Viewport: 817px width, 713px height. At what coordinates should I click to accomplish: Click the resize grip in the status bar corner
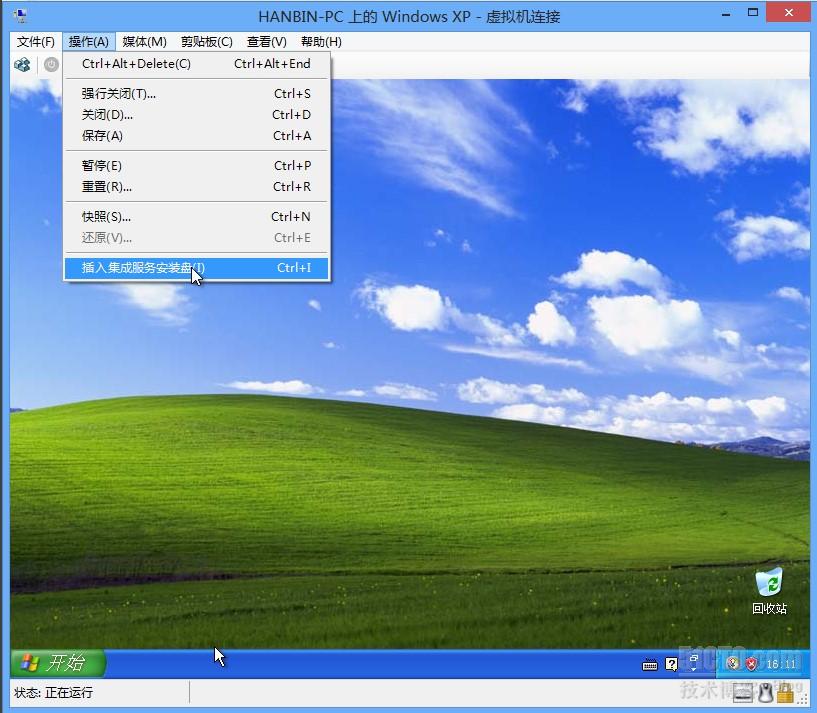pos(802,699)
